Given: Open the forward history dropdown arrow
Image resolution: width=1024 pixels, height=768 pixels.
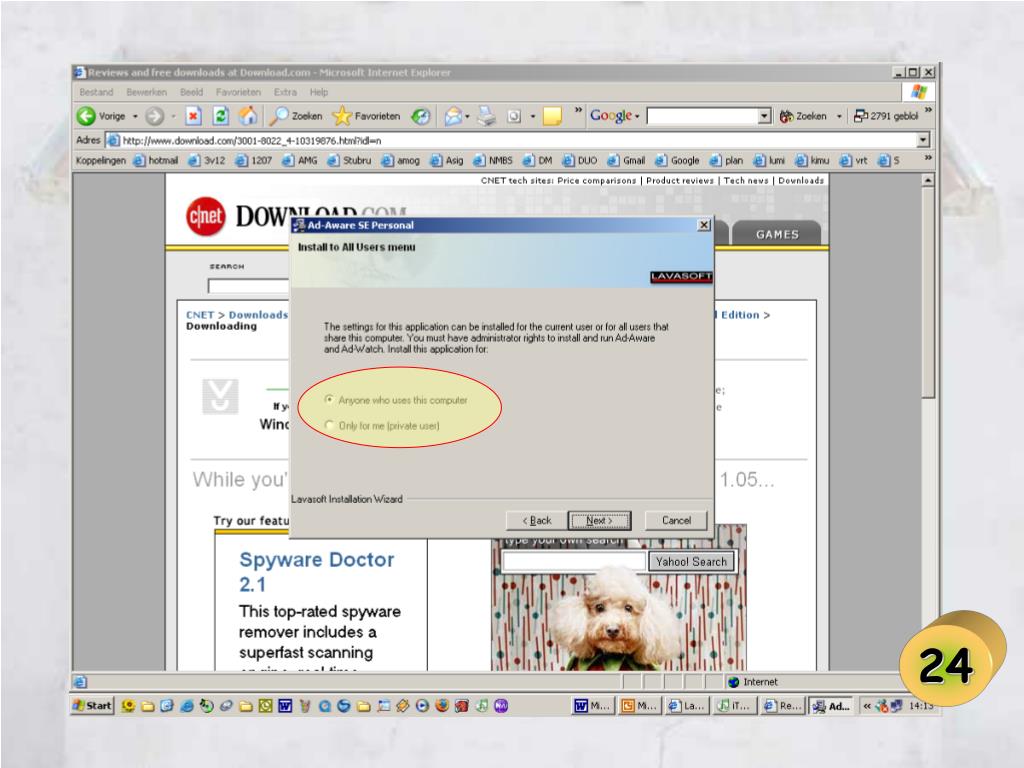Looking at the screenshot, I should coord(173,116).
